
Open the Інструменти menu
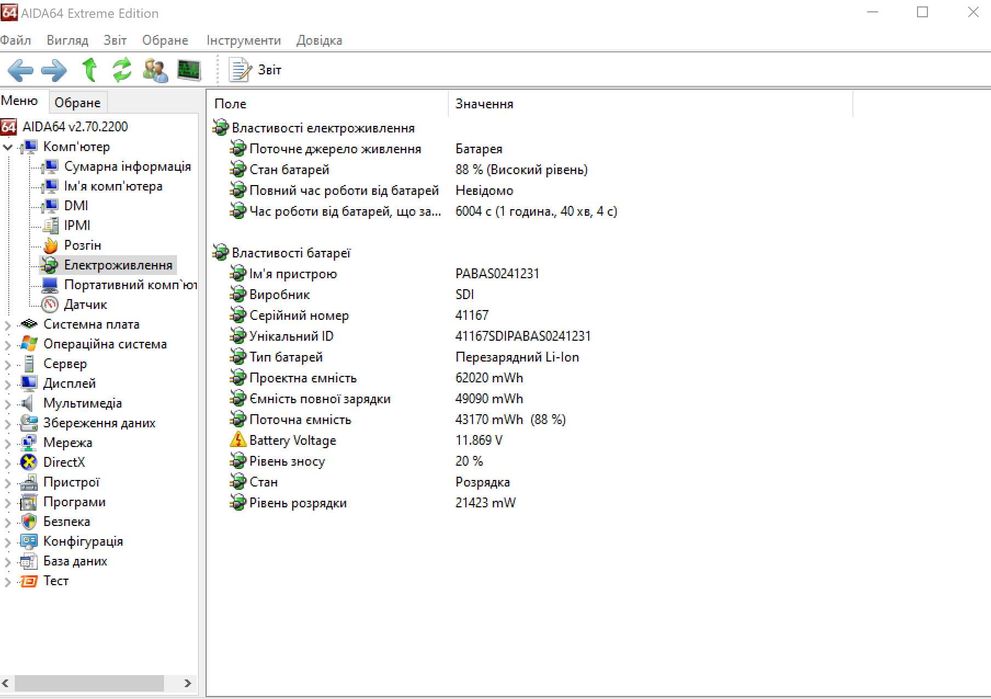tap(243, 40)
